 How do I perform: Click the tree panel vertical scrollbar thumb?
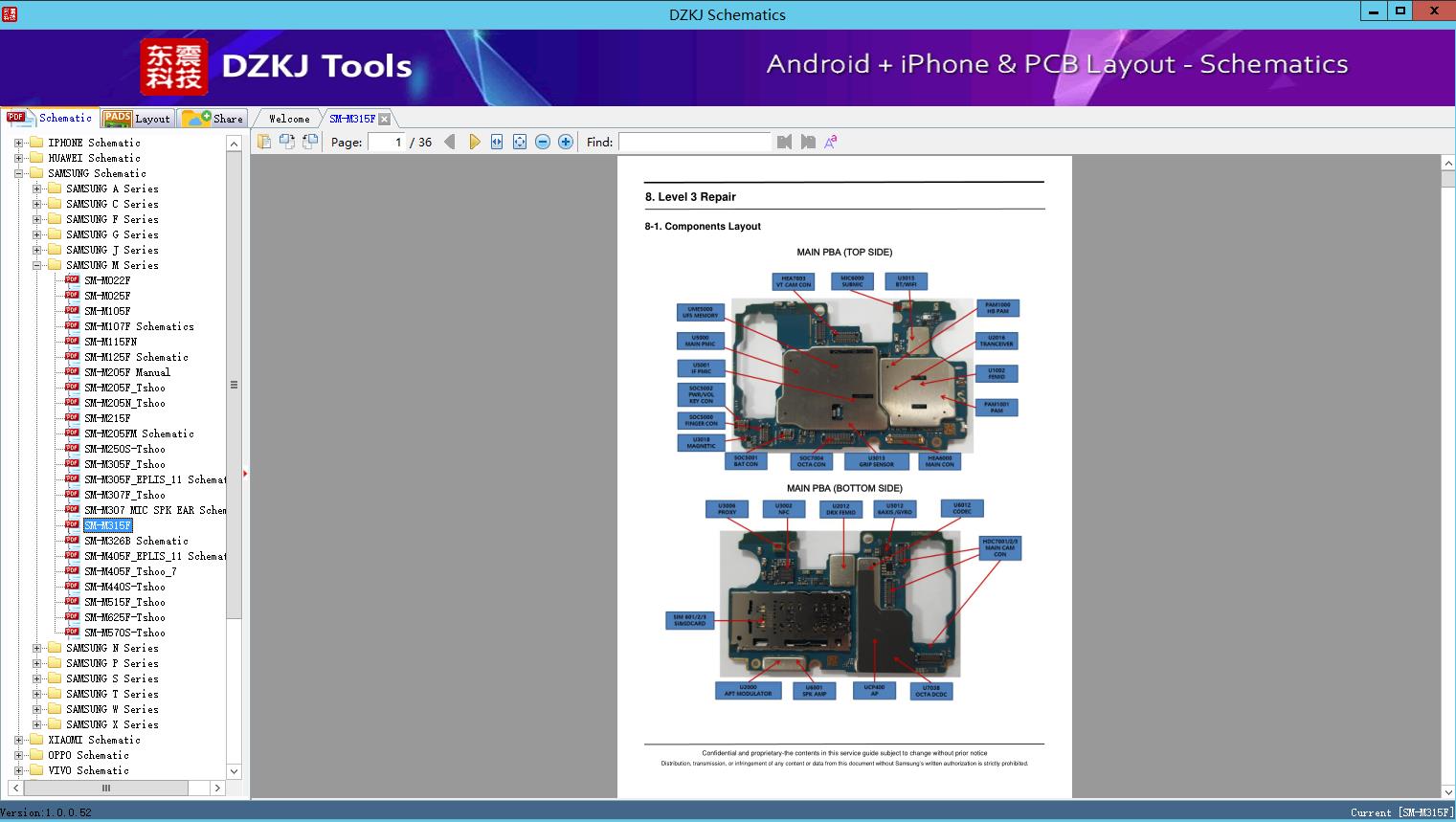[x=234, y=386]
